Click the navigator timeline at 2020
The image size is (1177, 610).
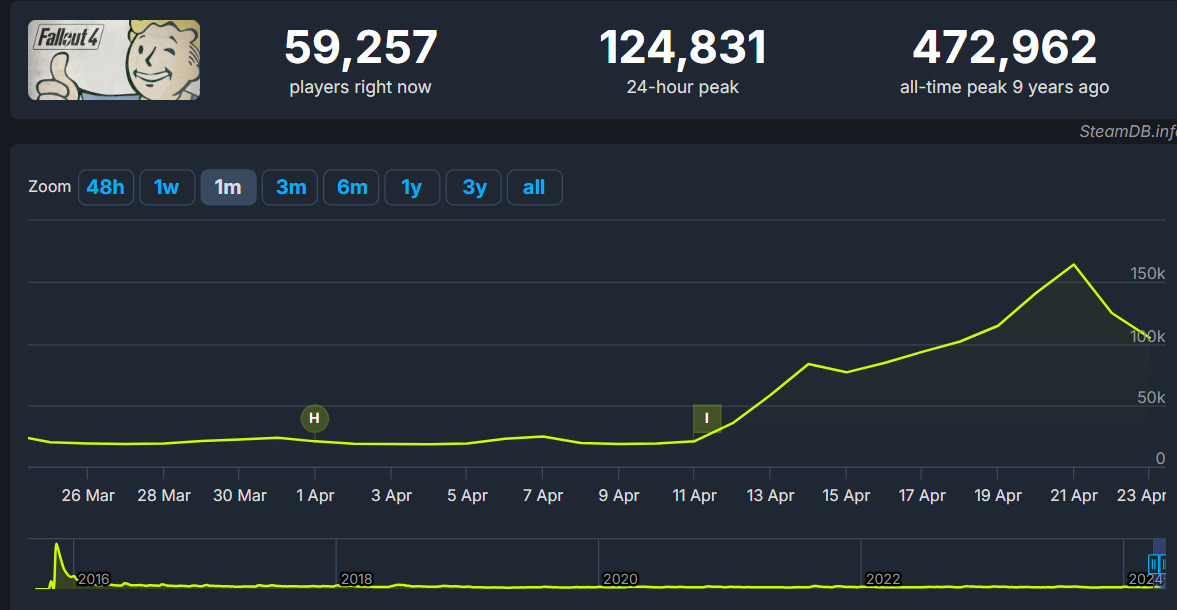tap(620, 579)
